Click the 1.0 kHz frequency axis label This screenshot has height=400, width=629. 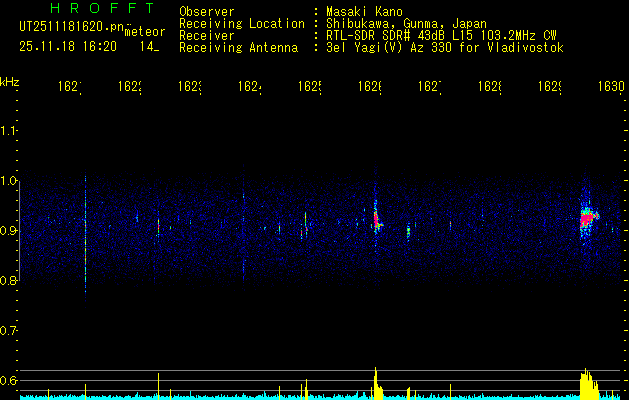click(8, 181)
